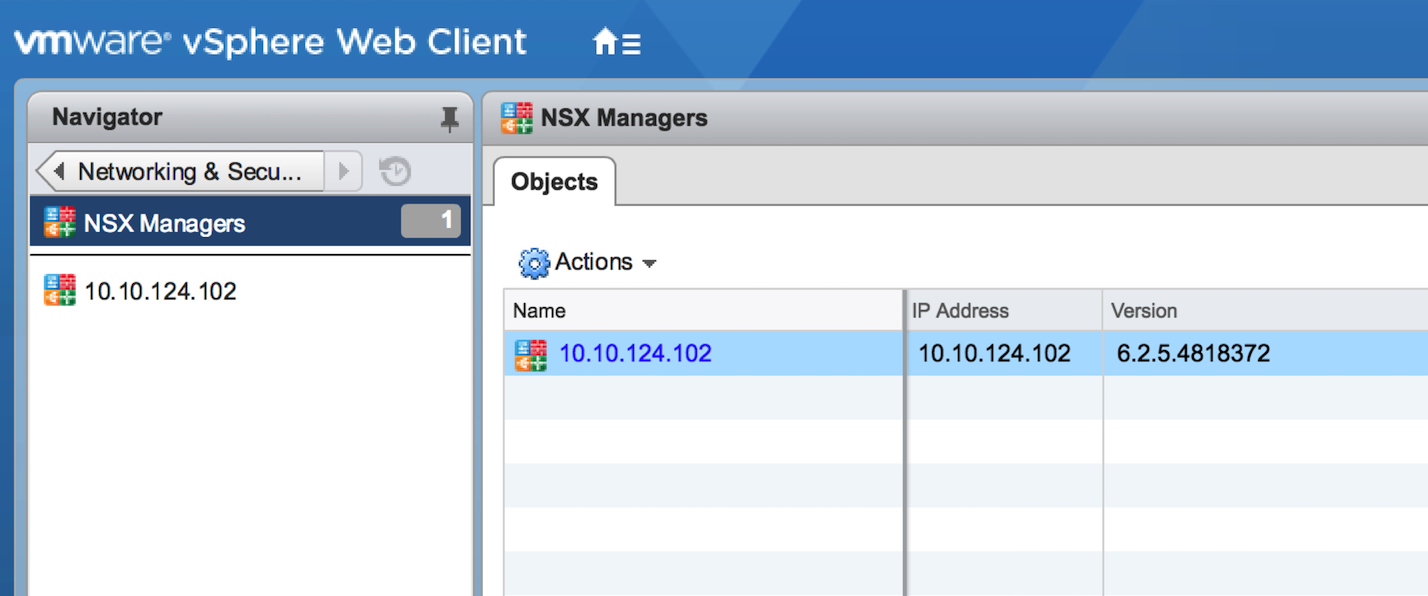Select NSX Managers in Navigator list
The height and width of the screenshot is (596, 1428).
click(x=164, y=223)
